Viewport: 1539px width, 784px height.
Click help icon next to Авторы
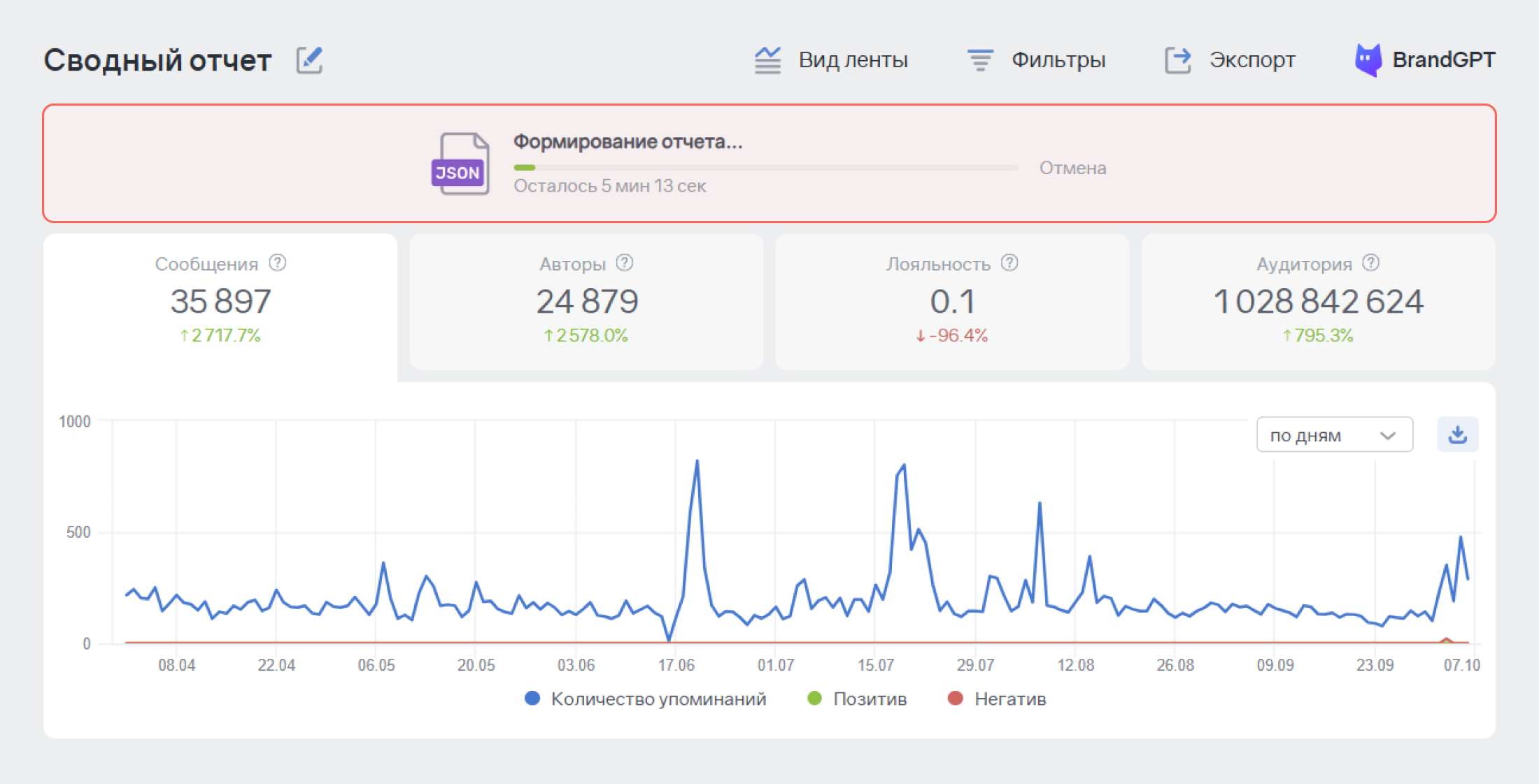(625, 263)
